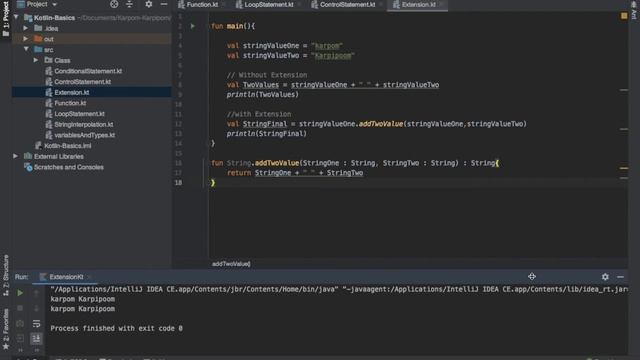The width and height of the screenshot is (640, 360).
Task: Hide the Project panel with minus icon
Action: pyautogui.click(x=164, y=4)
